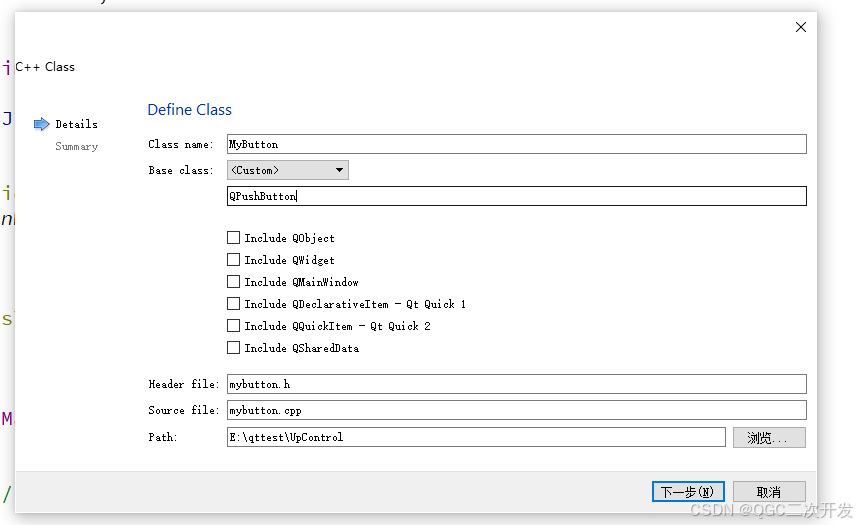
Task: Click the Path input field
Action: point(476,437)
